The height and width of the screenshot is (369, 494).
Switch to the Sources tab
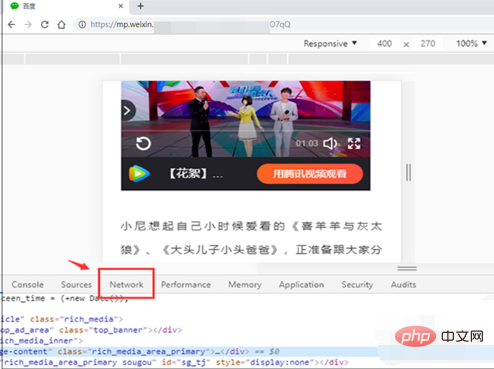coord(76,285)
